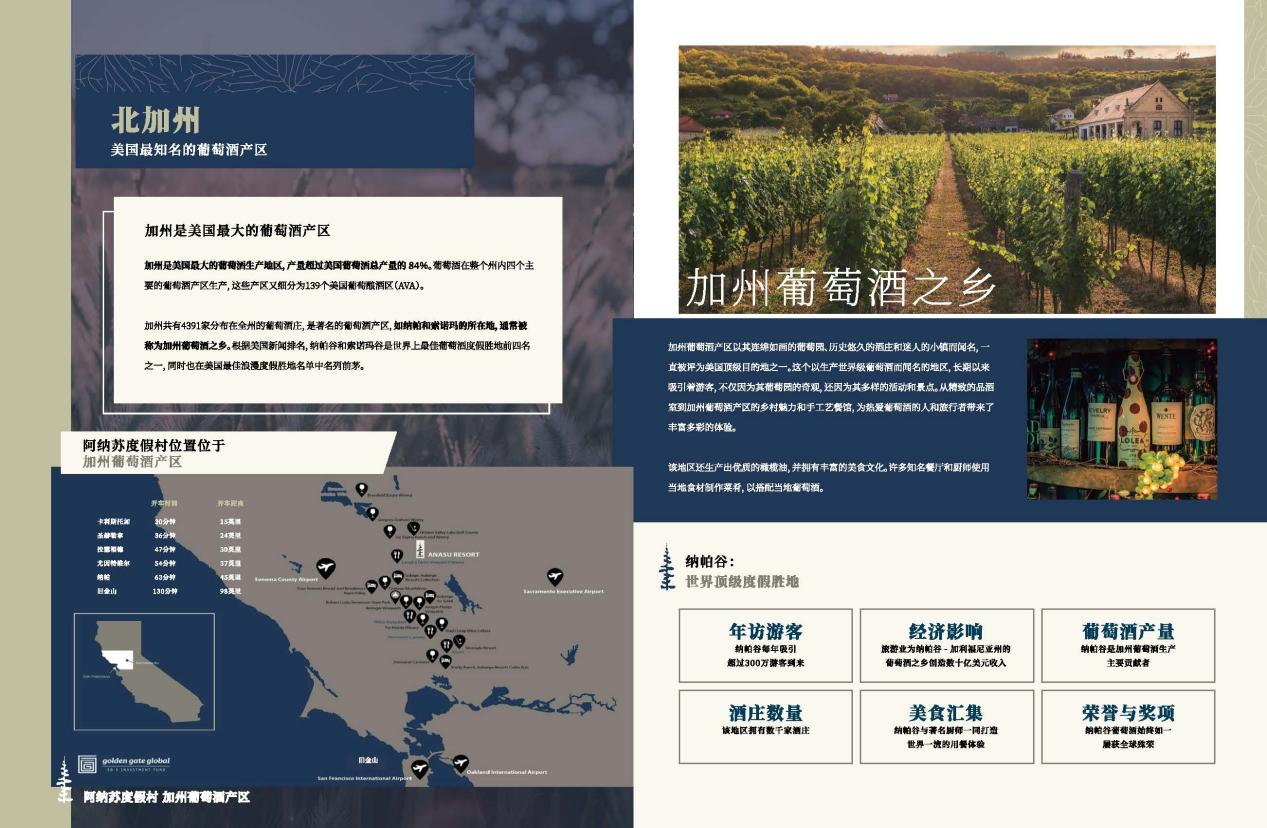Click the fork-and-knife pin left of ANASU RESORT
Image resolution: width=1267 pixels, height=828 pixels.
tap(396, 555)
